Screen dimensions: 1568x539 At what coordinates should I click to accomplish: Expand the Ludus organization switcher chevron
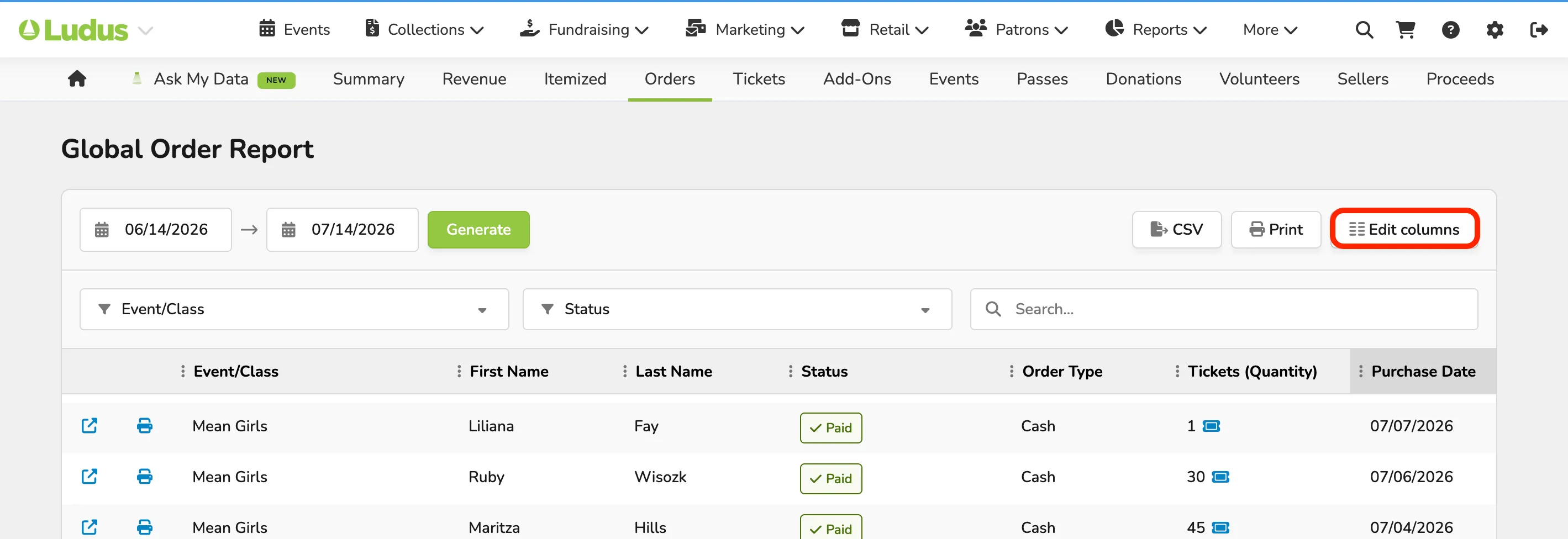145,30
